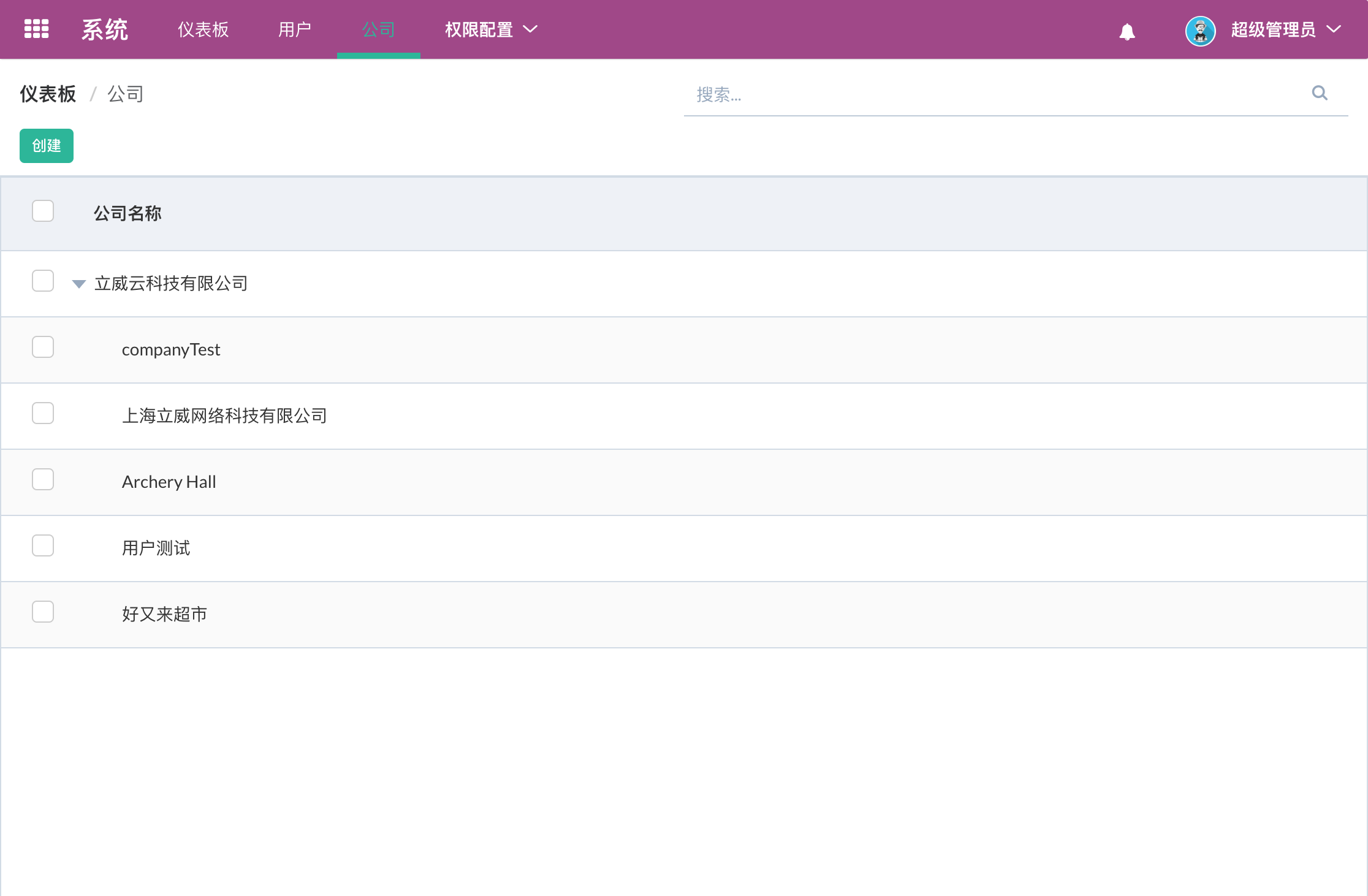1368x896 pixels.
Task: Open the 立威云科技有限公司 record
Action: [171, 283]
